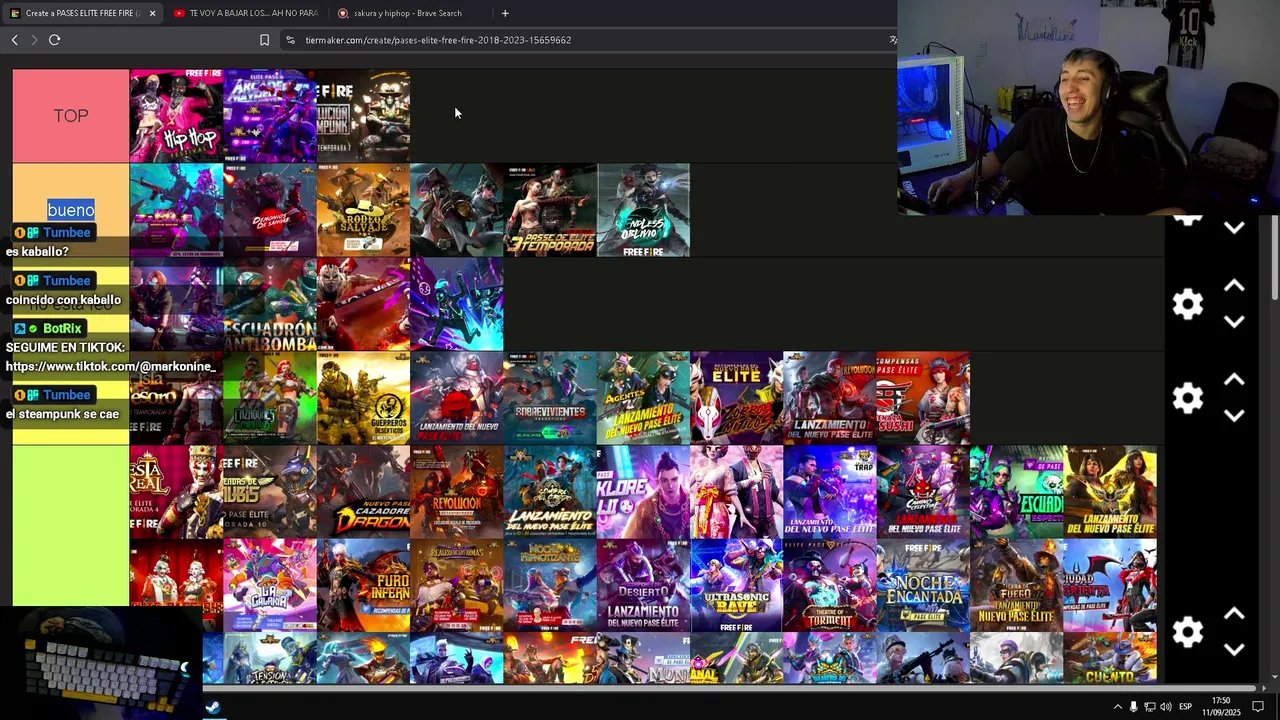Image resolution: width=1280 pixels, height=720 pixels.
Task: Click the TOP tier label
Action: pos(71,116)
